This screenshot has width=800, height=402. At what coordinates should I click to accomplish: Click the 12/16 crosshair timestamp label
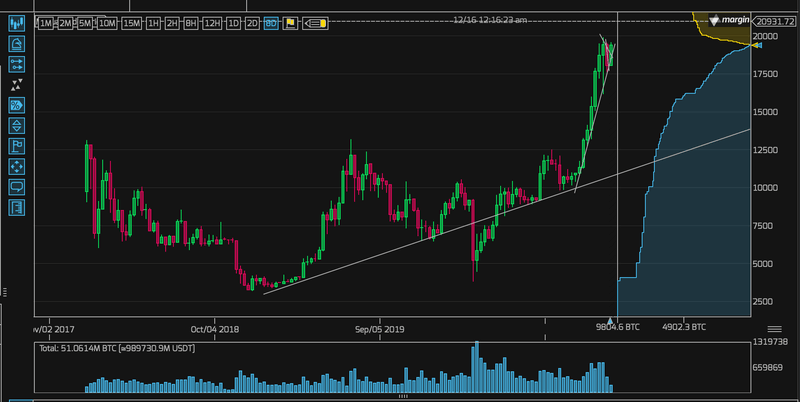point(490,20)
